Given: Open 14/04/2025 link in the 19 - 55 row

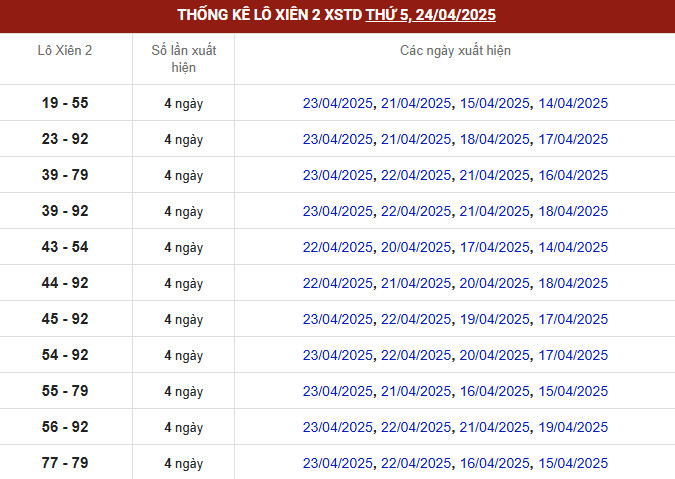Looking at the screenshot, I should point(573,103).
